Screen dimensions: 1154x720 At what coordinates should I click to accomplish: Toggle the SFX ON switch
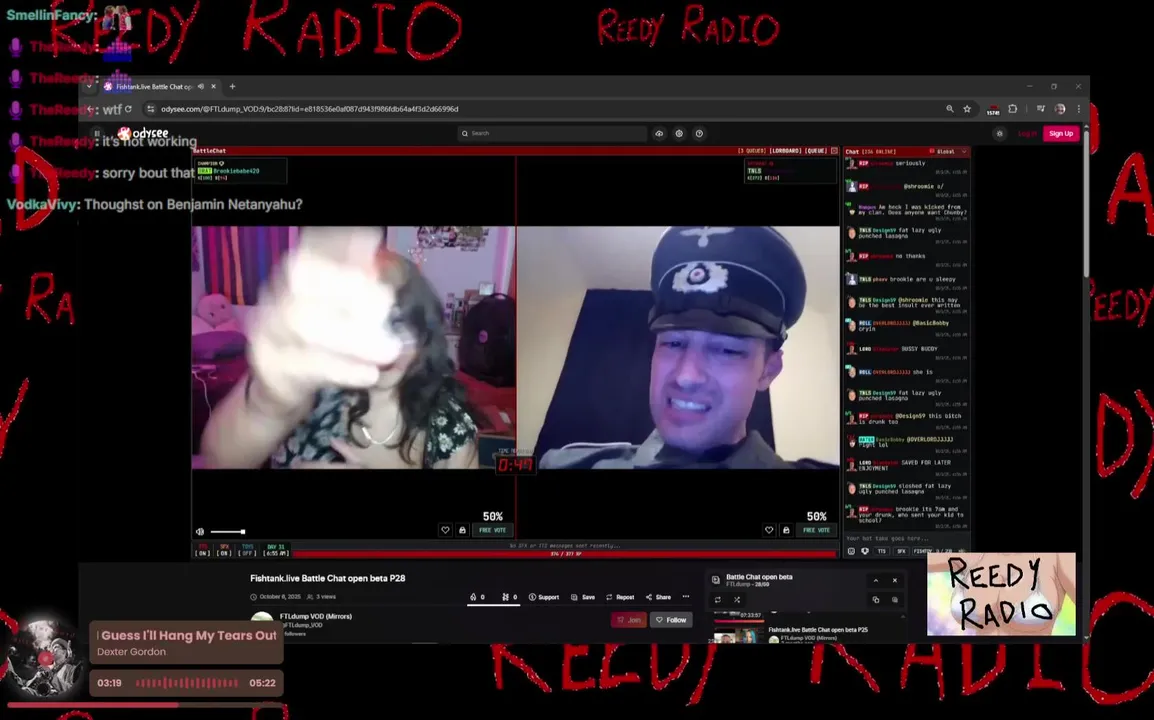pos(224,550)
